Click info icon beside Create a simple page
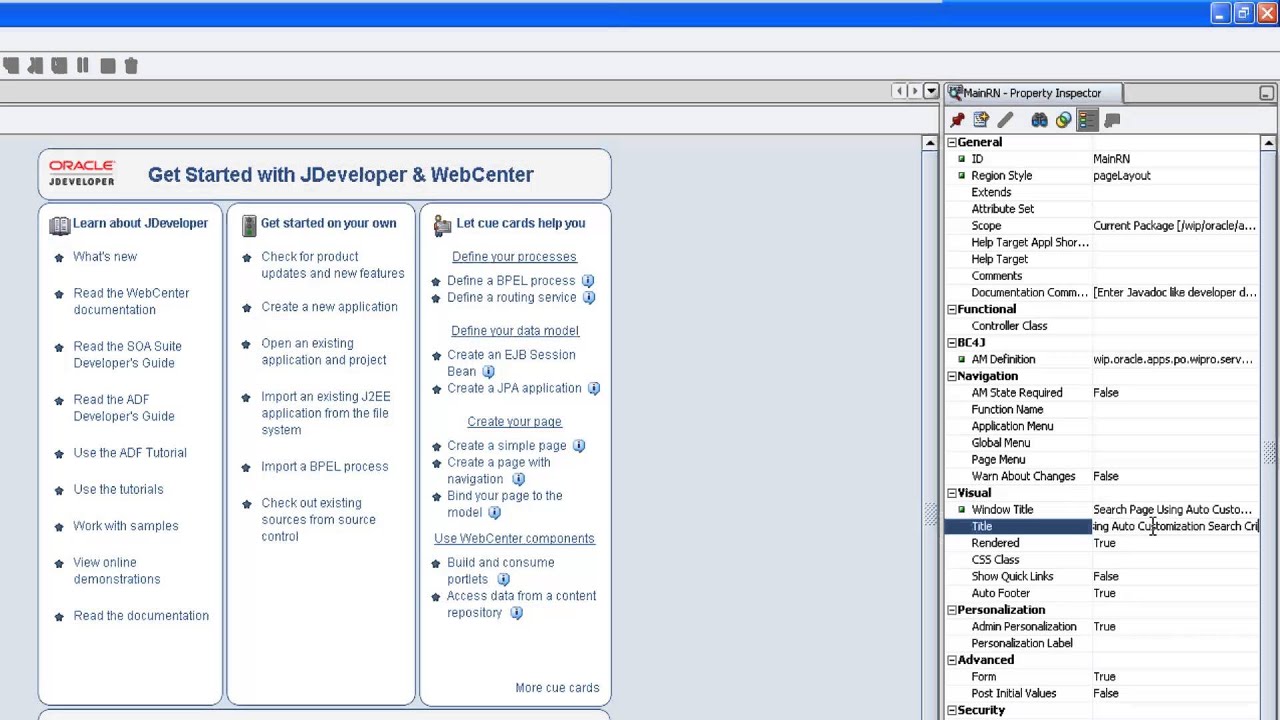The width and height of the screenshot is (1280, 720). (x=579, y=446)
